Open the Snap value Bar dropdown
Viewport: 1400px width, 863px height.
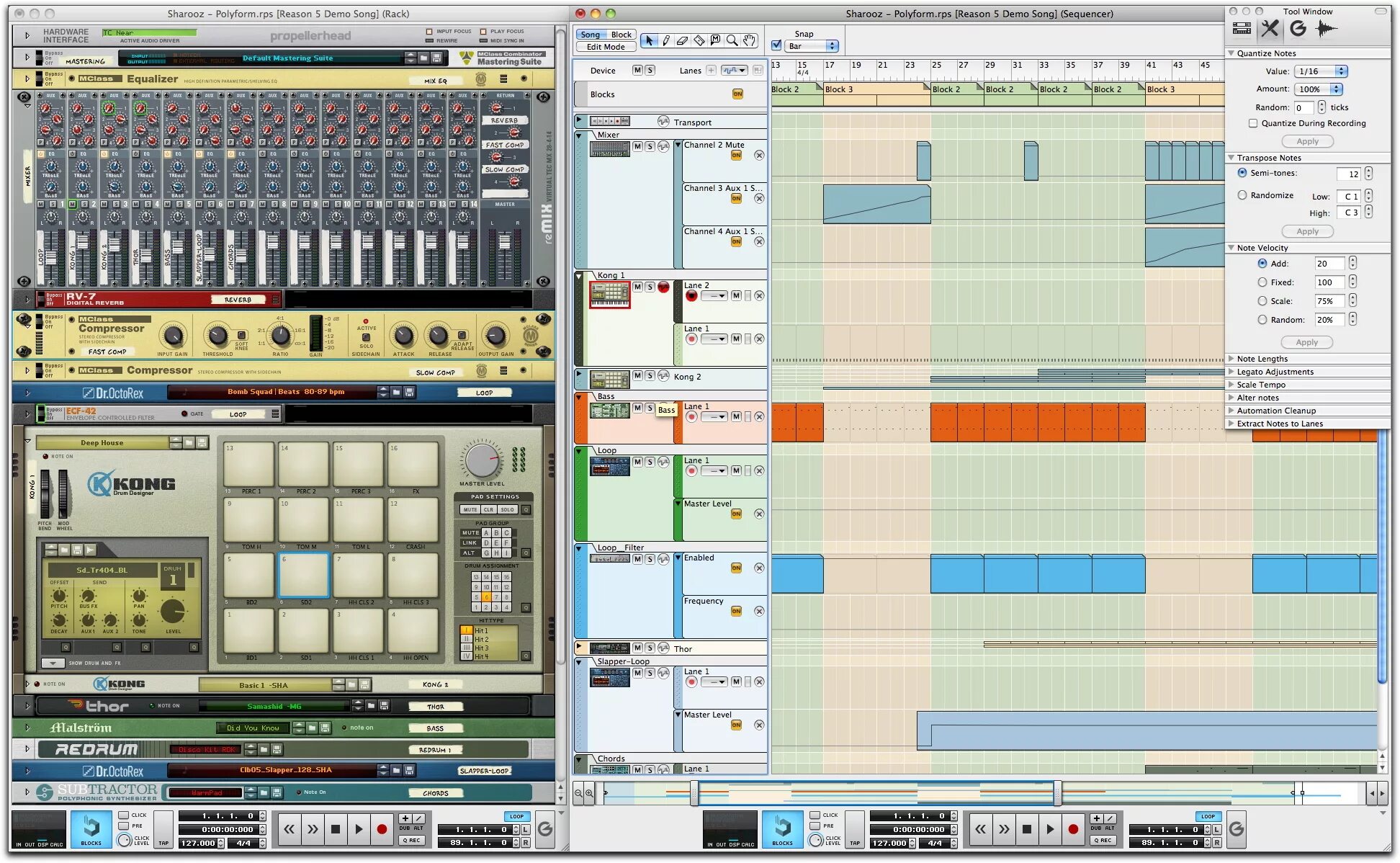tap(812, 46)
